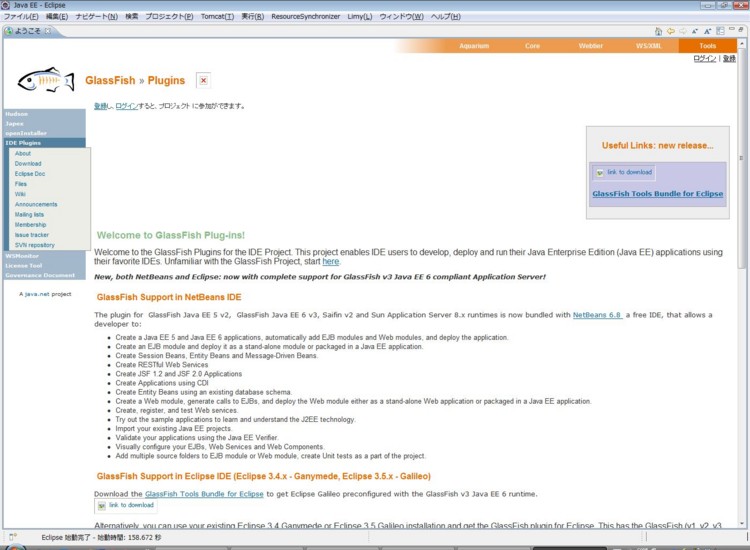Open Governance Document in the sidebar

pos(40,275)
